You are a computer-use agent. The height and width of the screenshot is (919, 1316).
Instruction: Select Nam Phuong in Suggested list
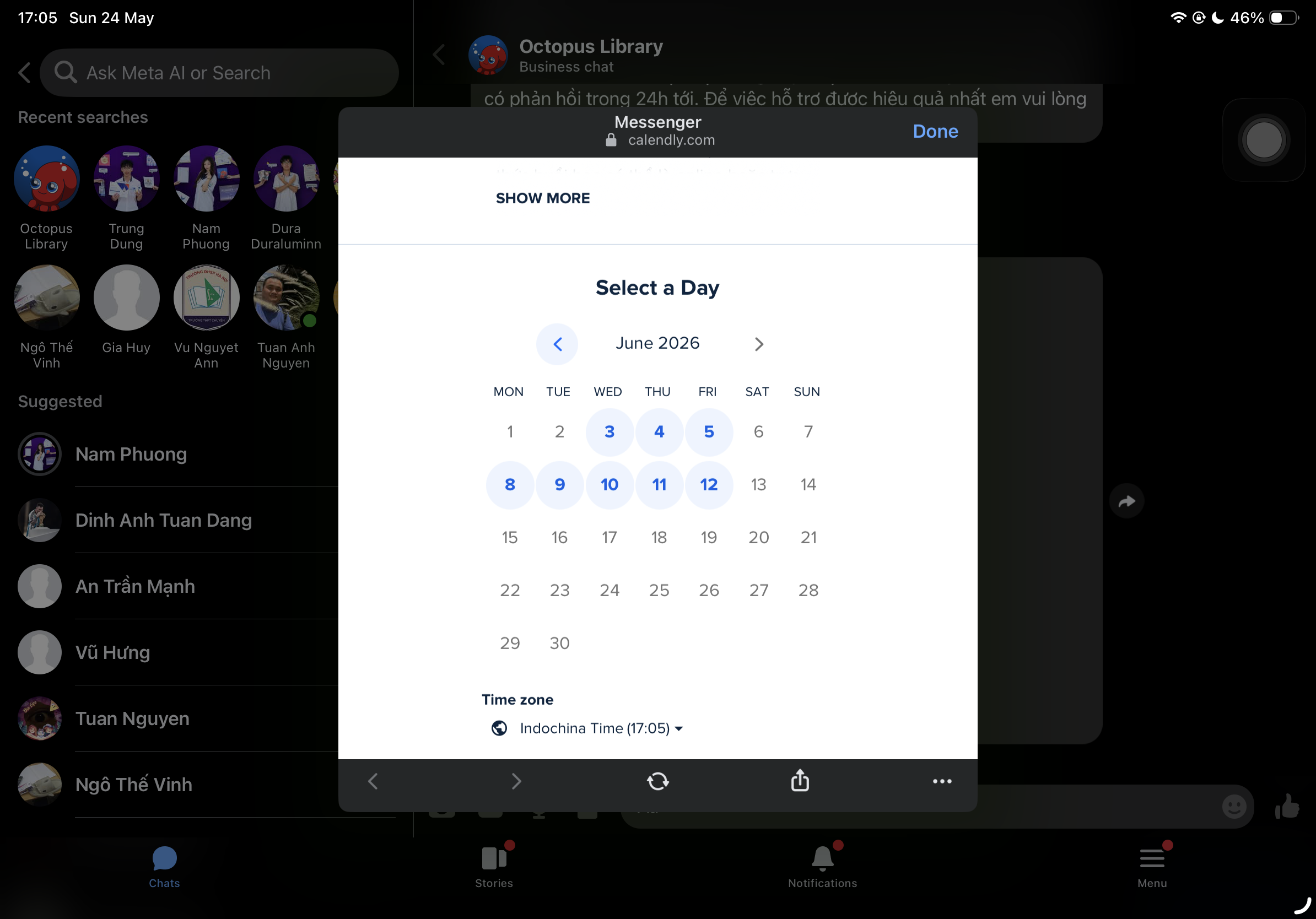pos(177,455)
